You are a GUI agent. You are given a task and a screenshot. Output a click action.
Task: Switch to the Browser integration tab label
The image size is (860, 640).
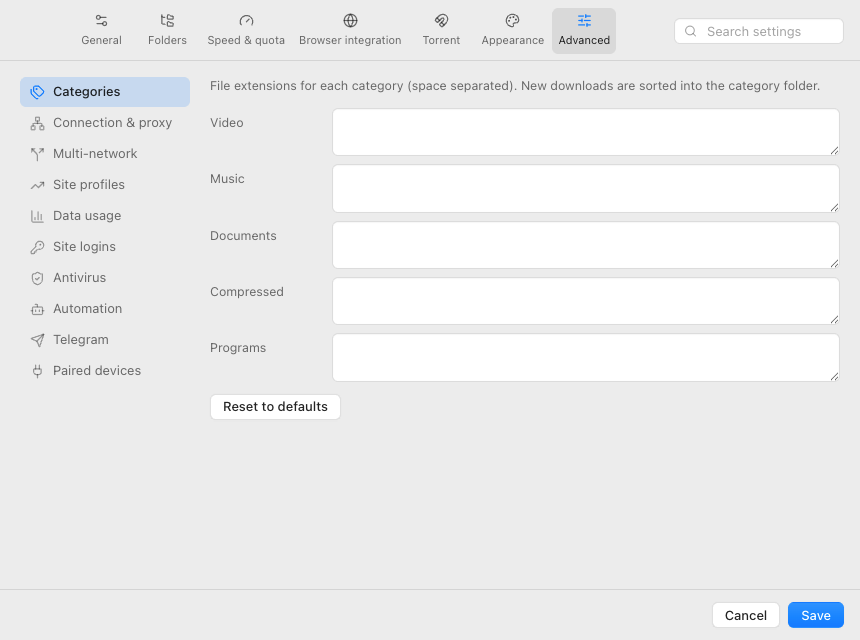tap(350, 40)
